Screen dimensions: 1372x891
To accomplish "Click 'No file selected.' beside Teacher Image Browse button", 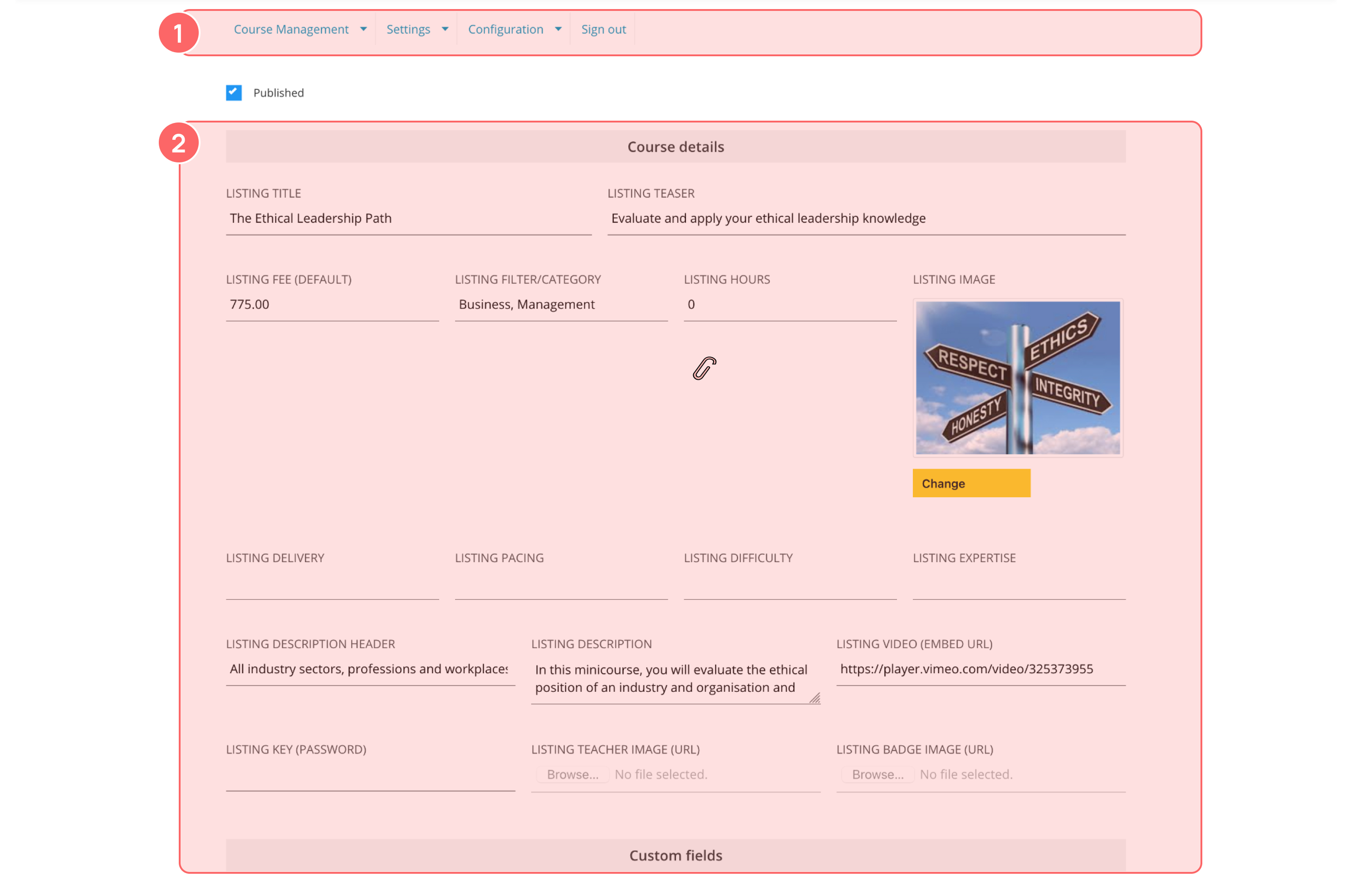I will point(661,774).
